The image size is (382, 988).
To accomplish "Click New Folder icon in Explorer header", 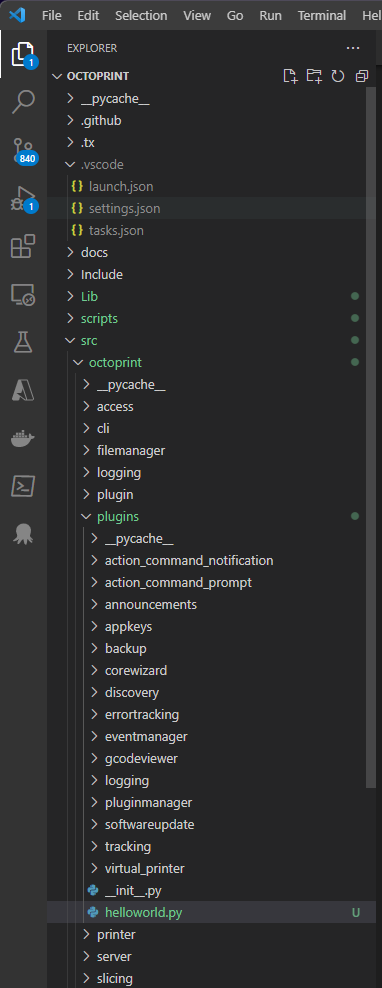I will (313, 76).
